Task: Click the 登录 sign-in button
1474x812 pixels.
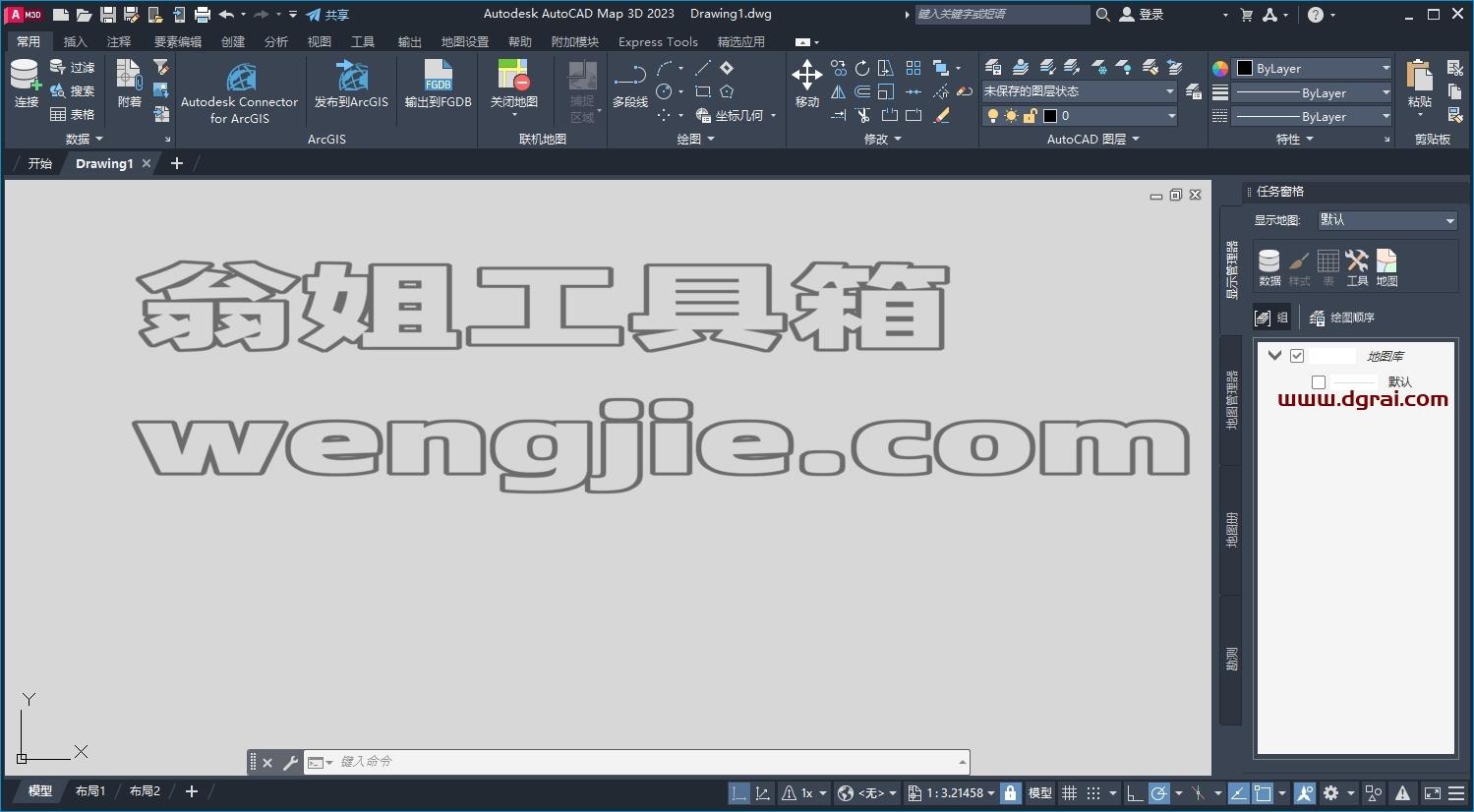Action: [1142, 15]
